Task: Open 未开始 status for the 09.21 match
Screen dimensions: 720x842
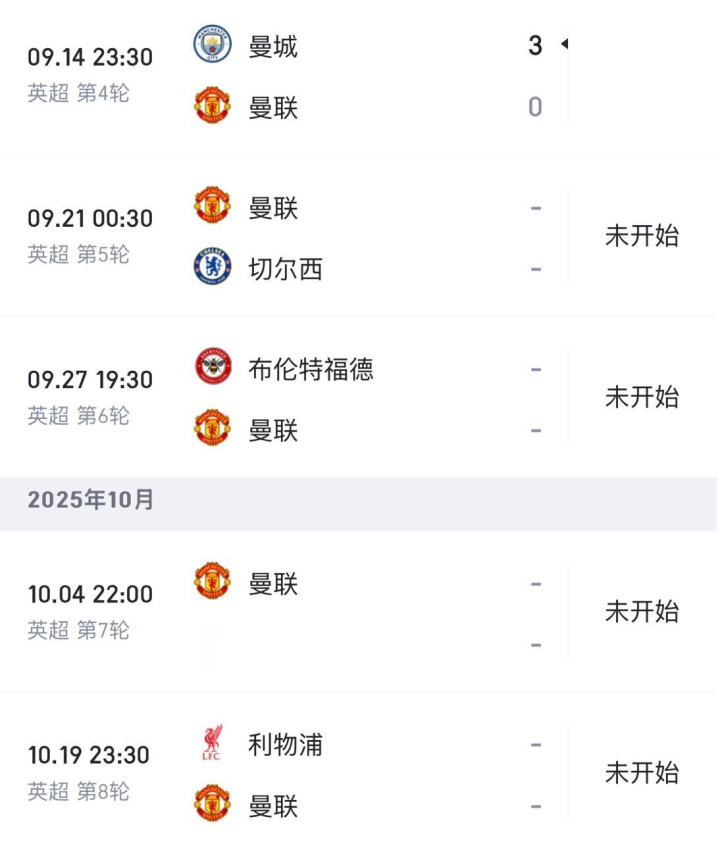Action: [642, 237]
